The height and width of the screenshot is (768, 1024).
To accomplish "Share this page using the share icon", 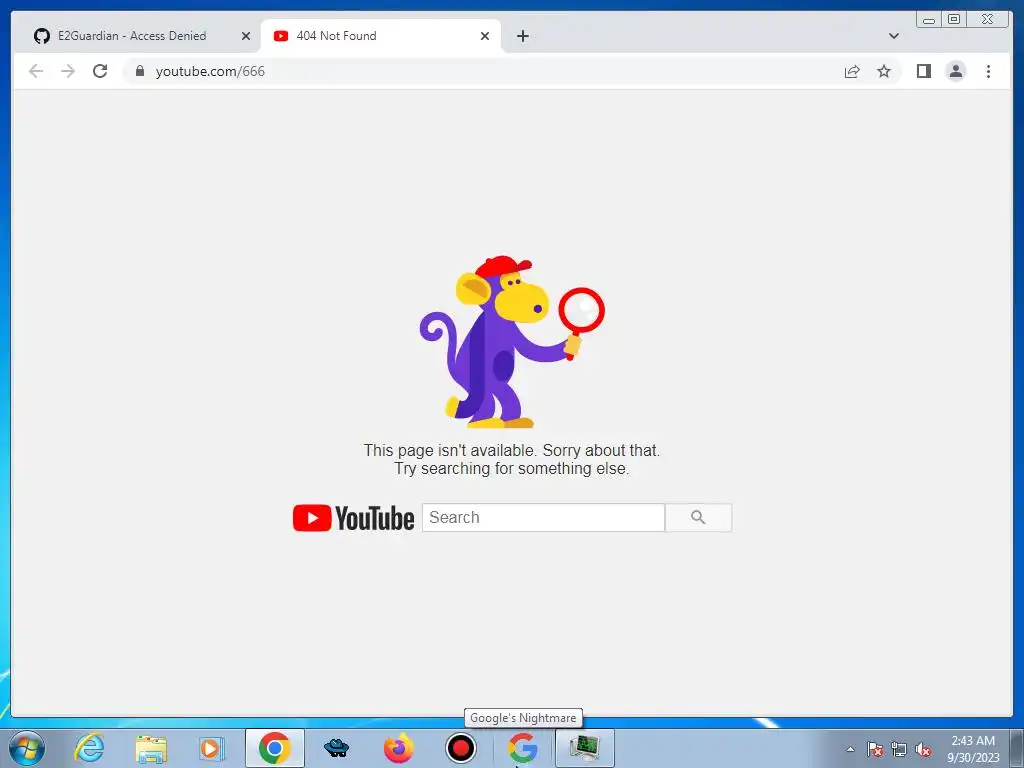I will 852,71.
